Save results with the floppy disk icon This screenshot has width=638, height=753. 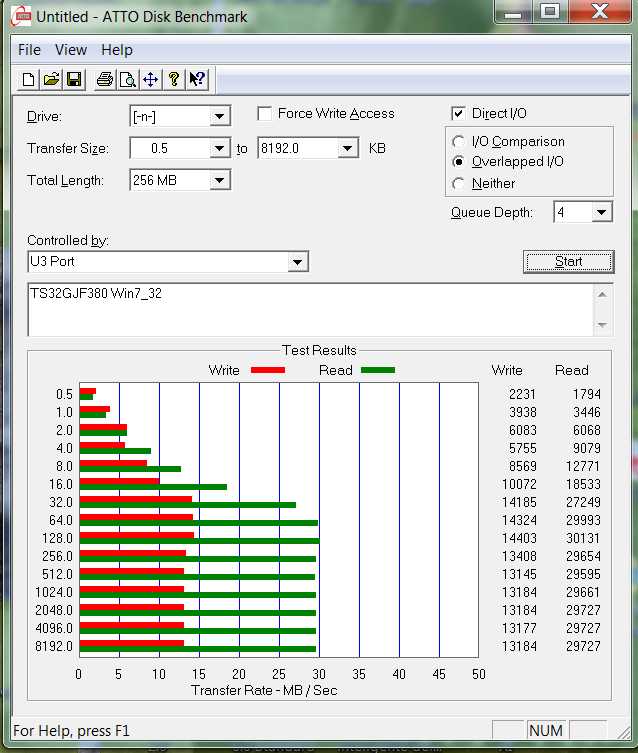tap(74, 80)
